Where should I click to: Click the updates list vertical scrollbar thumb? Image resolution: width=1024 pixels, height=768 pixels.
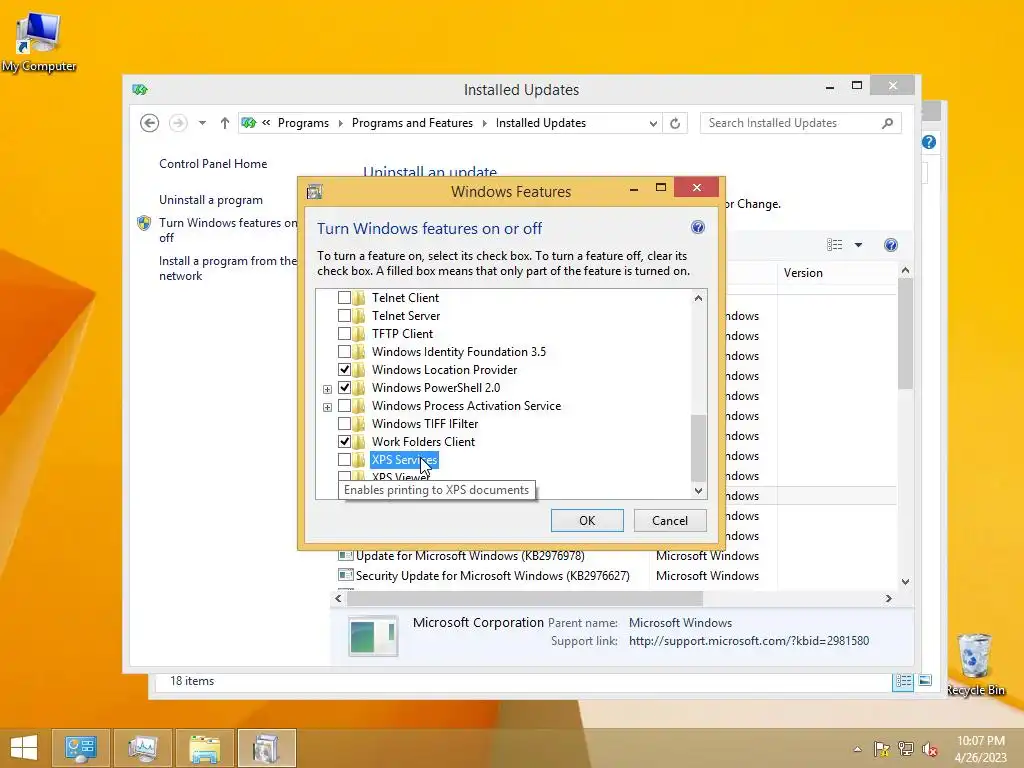pyautogui.click(x=905, y=333)
